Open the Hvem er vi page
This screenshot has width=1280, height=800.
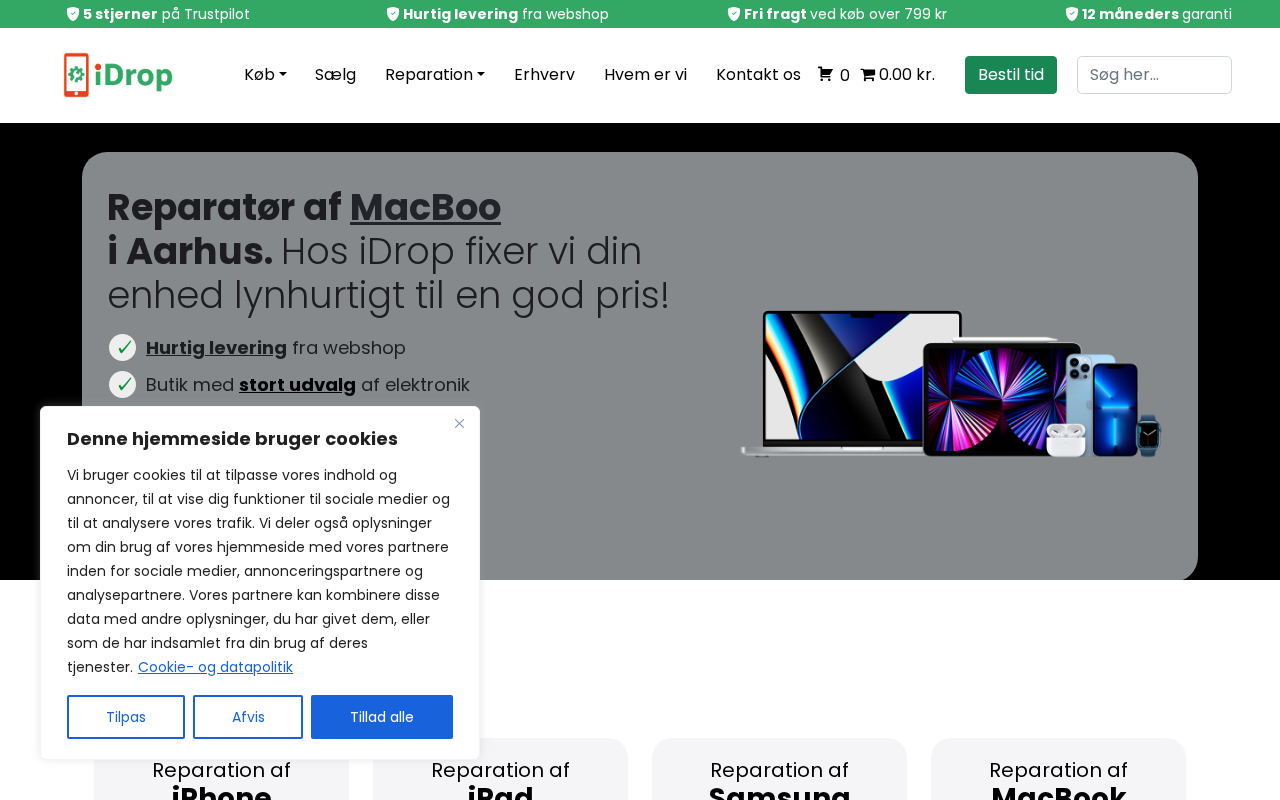[645, 75]
